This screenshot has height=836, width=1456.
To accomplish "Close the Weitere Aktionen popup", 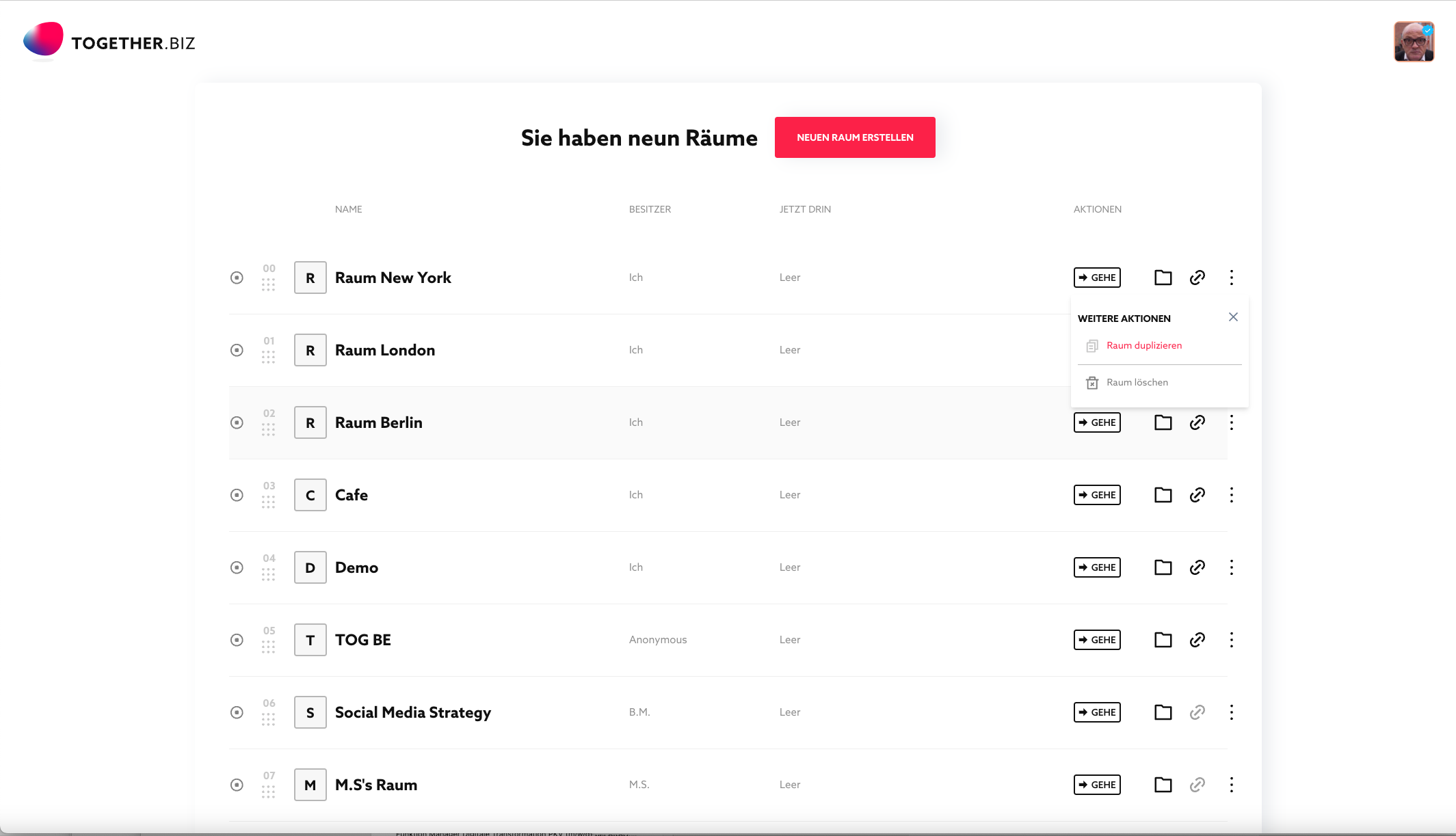I will point(1233,317).
